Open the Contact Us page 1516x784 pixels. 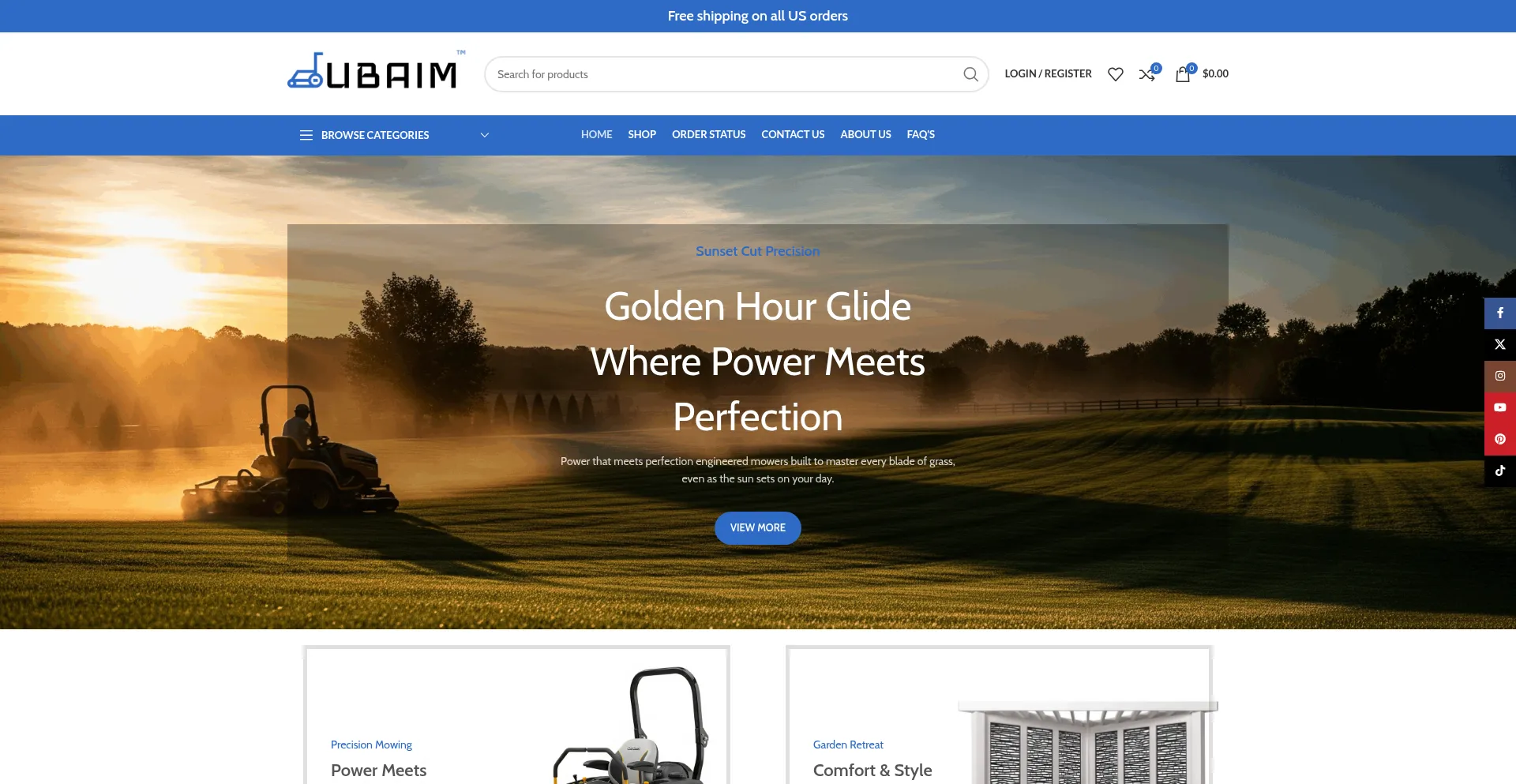[792, 135]
